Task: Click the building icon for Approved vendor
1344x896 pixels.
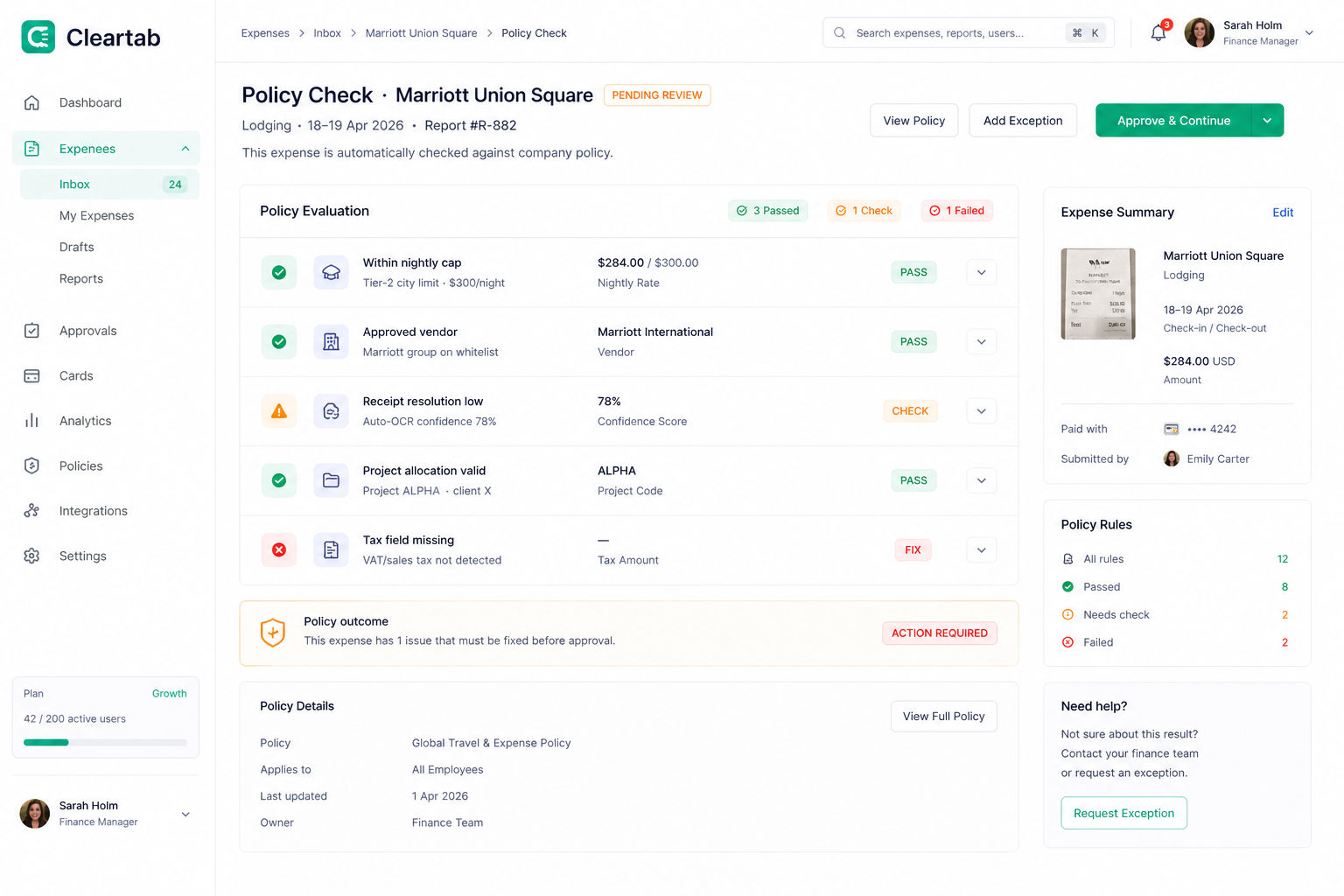Action: pyautogui.click(x=331, y=342)
